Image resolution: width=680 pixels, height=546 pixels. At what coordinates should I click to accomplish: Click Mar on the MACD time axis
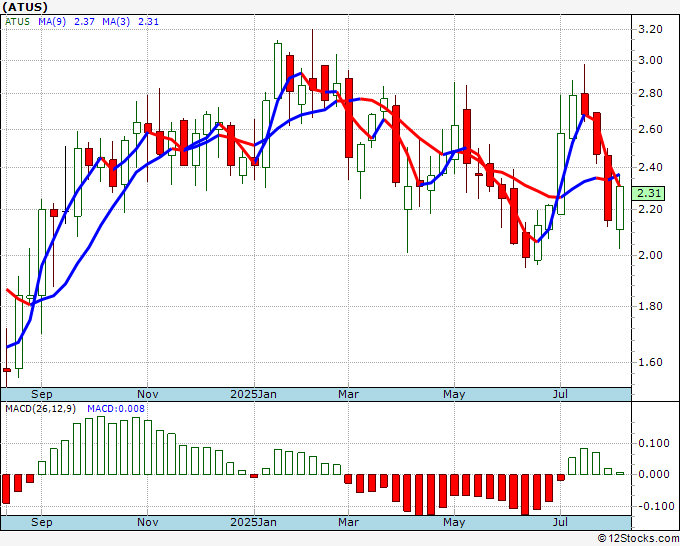click(x=348, y=522)
